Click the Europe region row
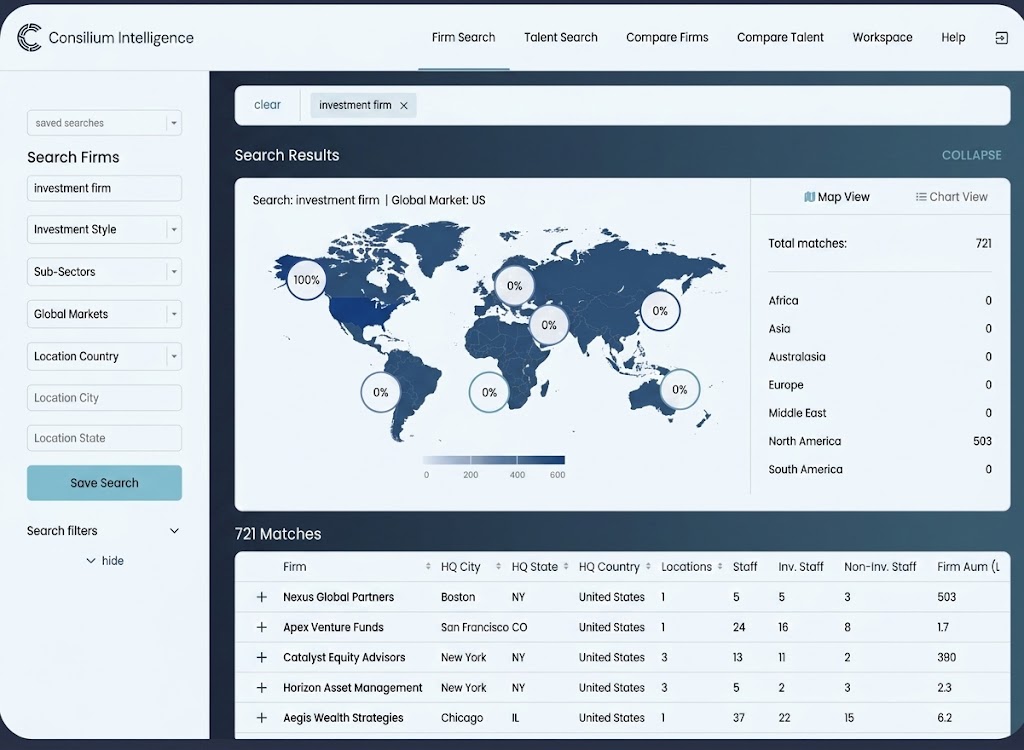The width and height of the screenshot is (1024, 750). click(880, 385)
